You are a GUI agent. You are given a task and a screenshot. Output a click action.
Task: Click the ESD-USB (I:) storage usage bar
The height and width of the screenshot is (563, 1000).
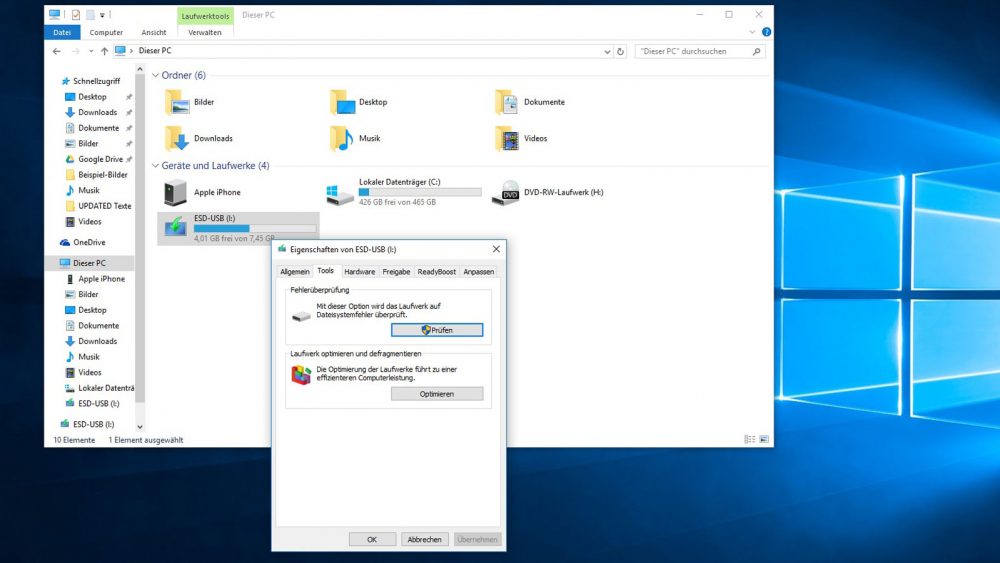click(255, 228)
